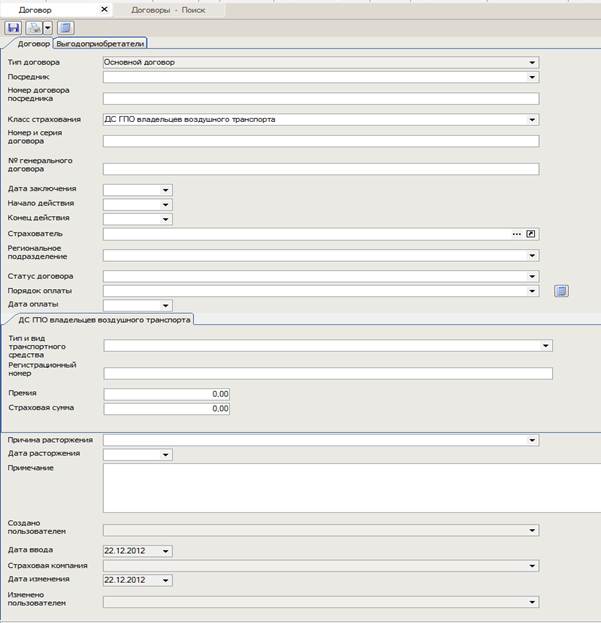601x623 pixels.
Task: Click the Регистрационный номер input field
Action: (328, 374)
